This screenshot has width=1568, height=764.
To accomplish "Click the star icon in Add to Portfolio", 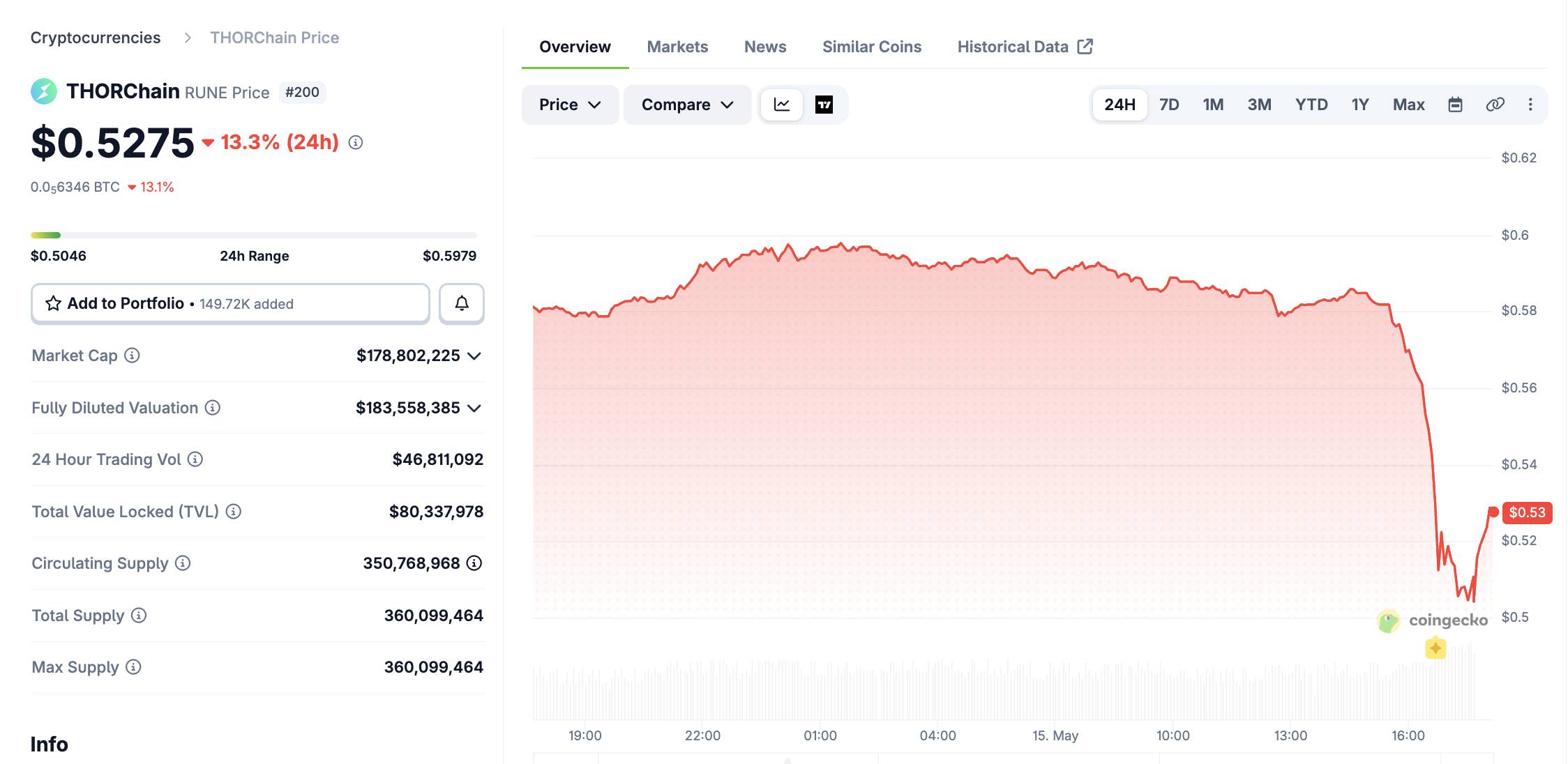I will [53, 303].
